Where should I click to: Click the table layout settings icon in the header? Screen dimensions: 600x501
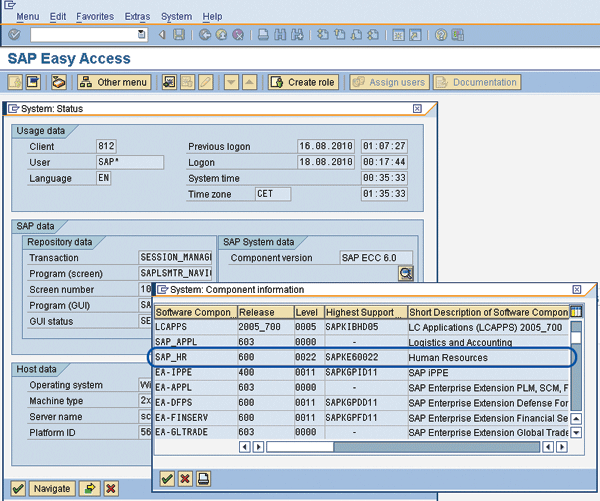coord(575,311)
